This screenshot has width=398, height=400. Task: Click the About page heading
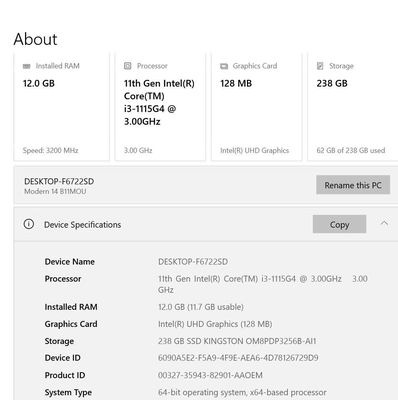(35, 39)
